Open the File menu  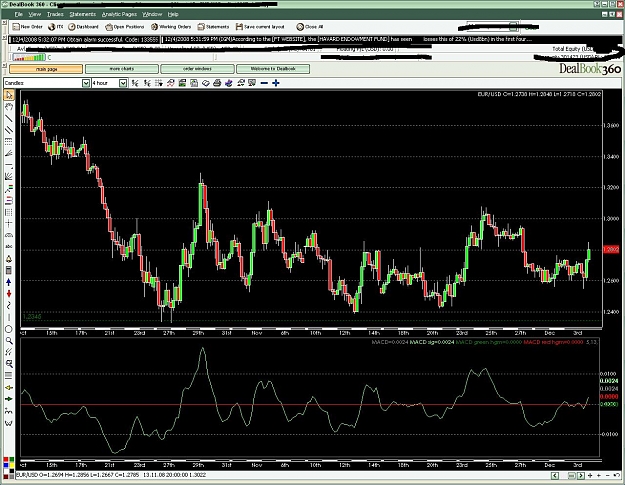(x=19, y=14)
